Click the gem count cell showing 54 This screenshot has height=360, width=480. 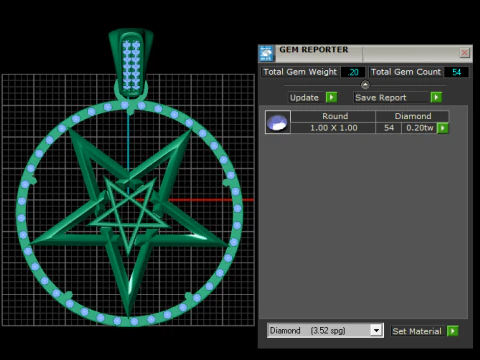tap(389, 128)
